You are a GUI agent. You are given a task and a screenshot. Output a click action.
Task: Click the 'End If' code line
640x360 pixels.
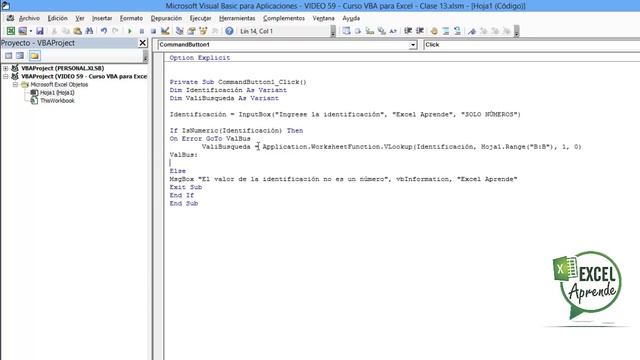[182, 196]
